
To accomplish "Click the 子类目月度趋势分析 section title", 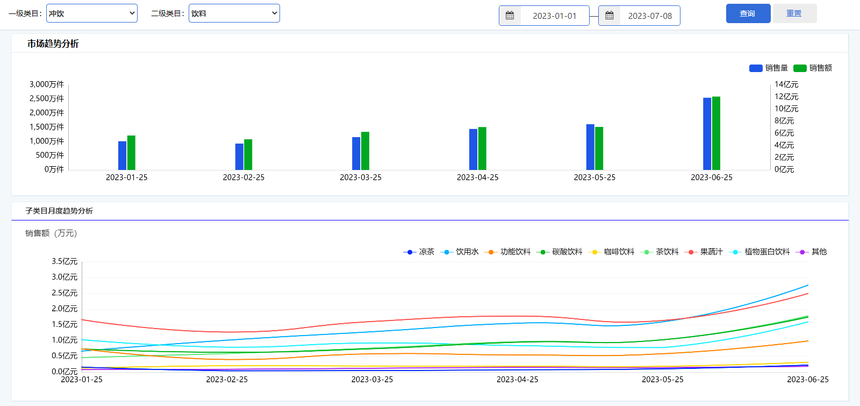I will [x=59, y=210].
